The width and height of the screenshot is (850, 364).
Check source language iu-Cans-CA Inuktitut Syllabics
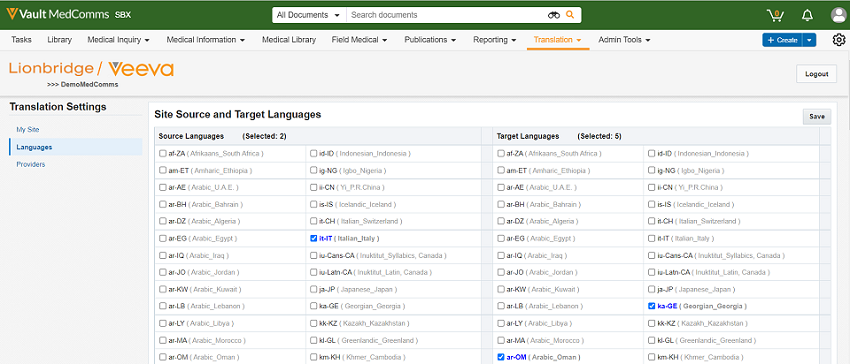(x=313, y=256)
